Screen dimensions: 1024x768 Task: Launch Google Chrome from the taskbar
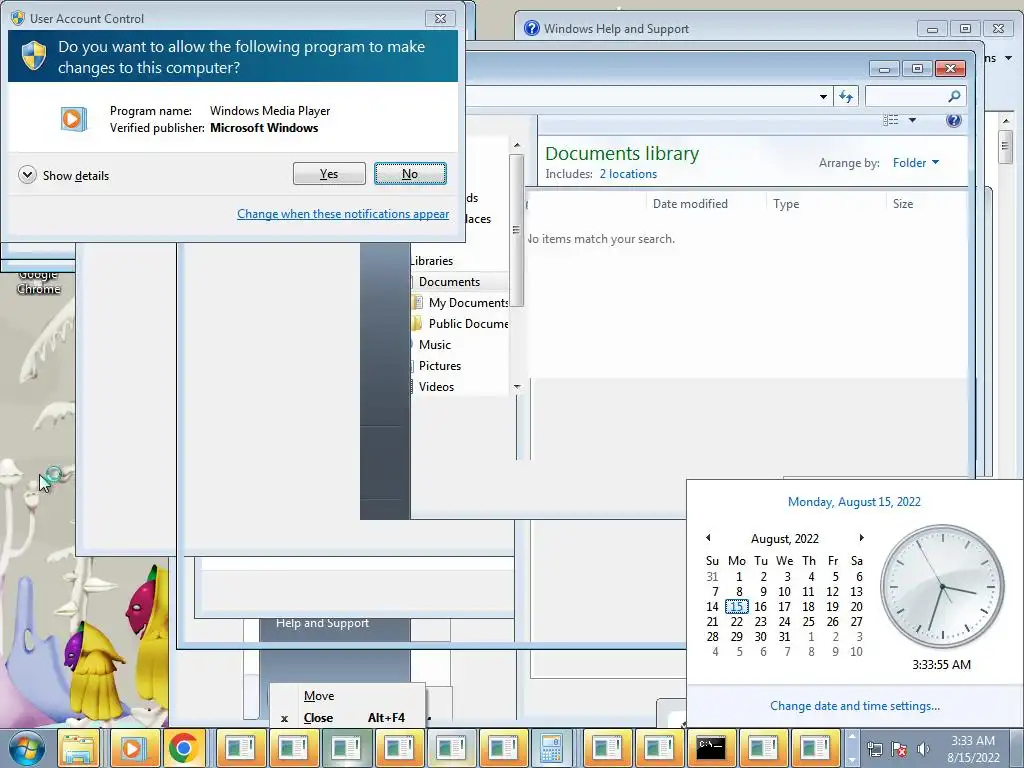pos(184,748)
